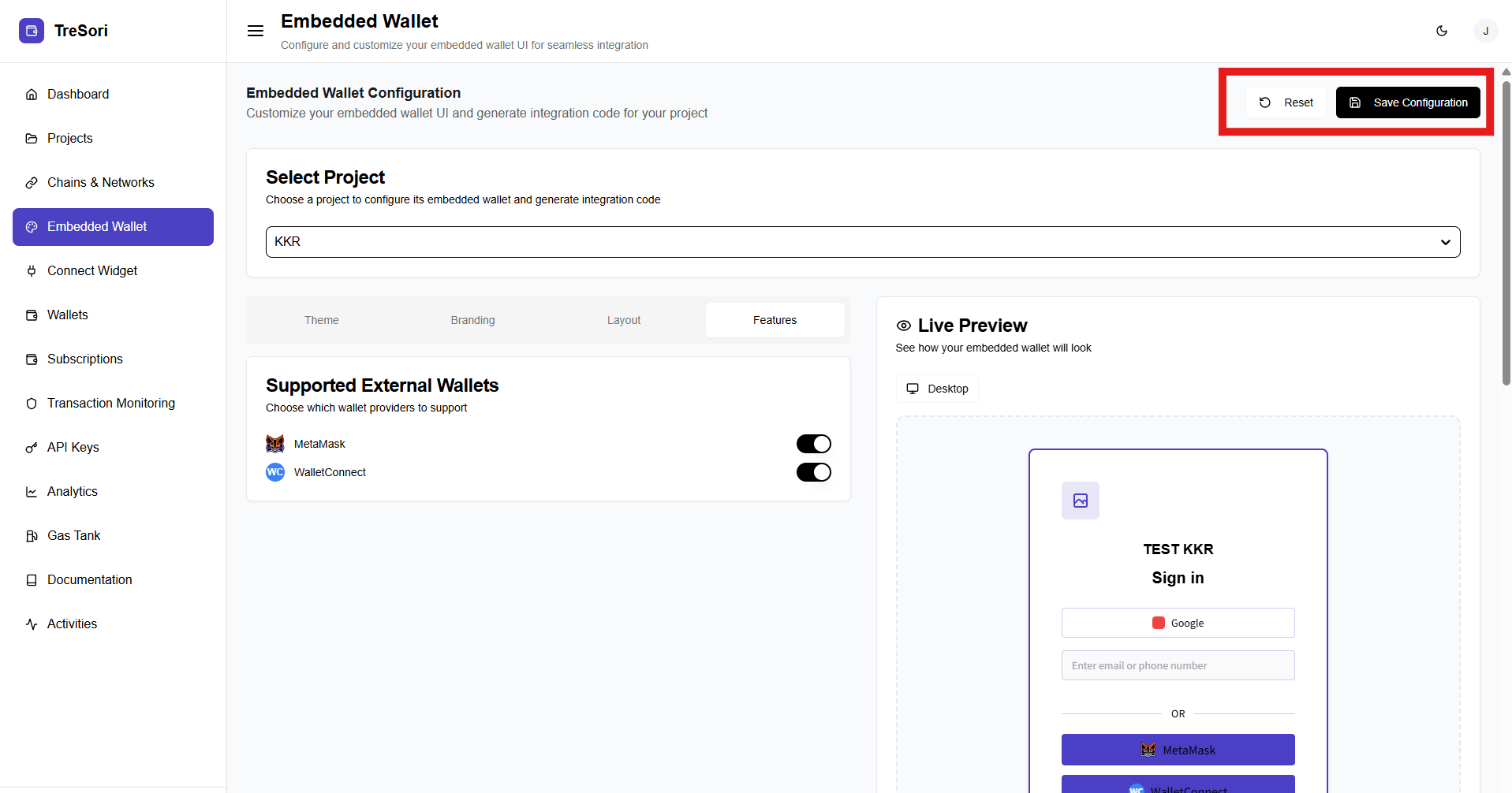The height and width of the screenshot is (793, 1512).
Task: Open the Desktop preview device selector
Action: (x=937, y=389)
